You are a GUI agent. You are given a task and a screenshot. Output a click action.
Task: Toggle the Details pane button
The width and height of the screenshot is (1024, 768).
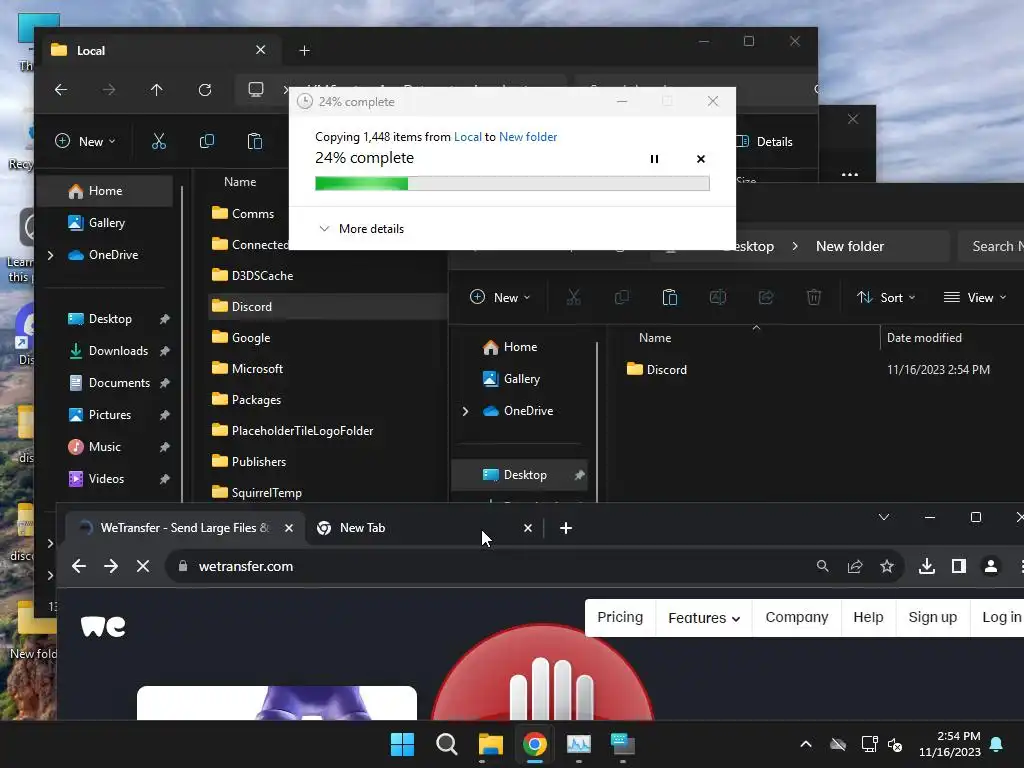coord(764,142)
